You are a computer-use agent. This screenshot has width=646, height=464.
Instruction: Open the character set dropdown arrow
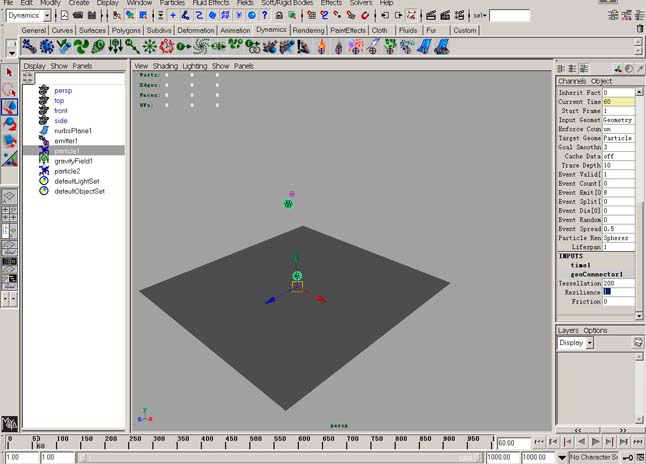point(562,457)
